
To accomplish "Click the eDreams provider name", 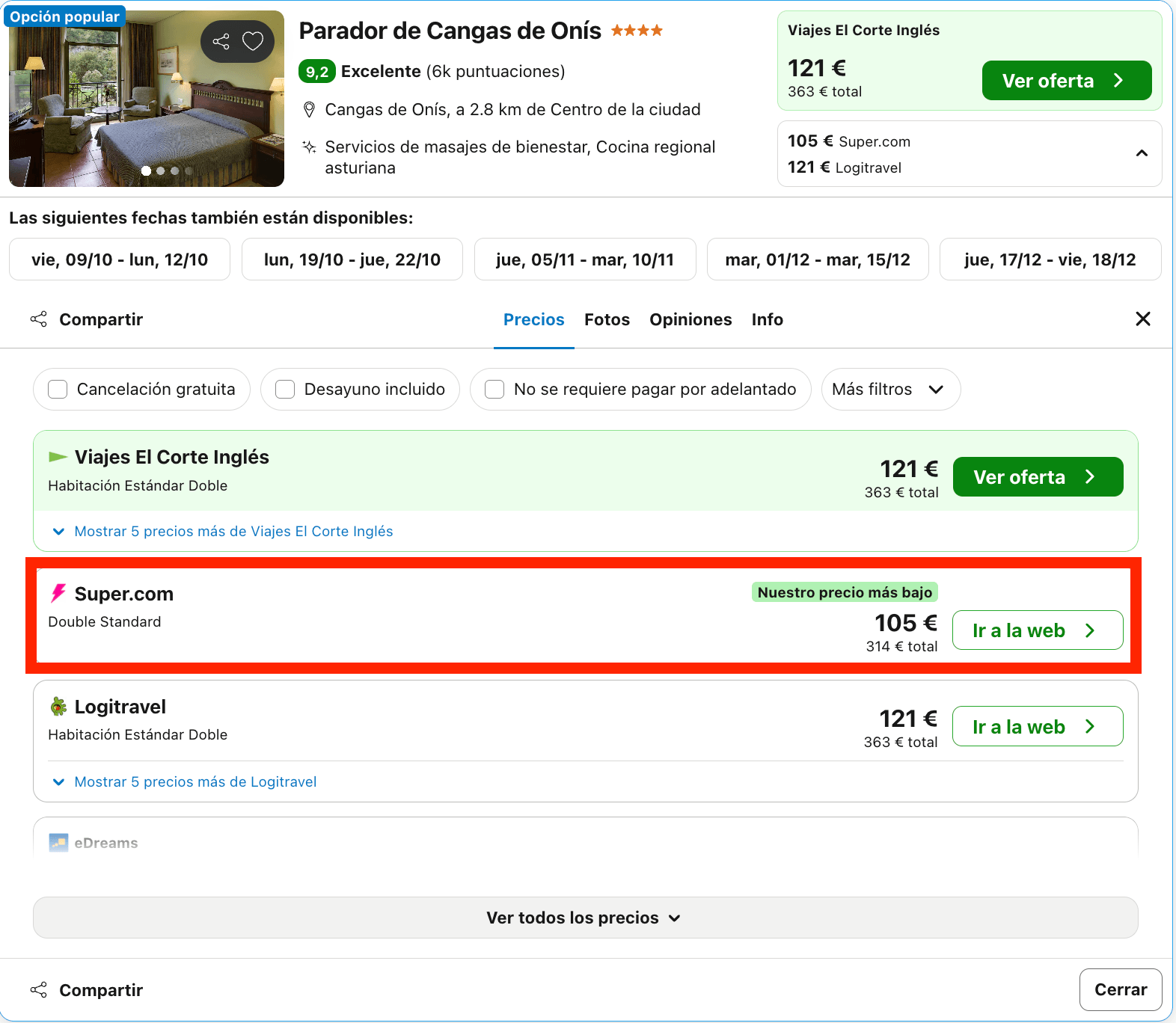I will pos(106,844).
